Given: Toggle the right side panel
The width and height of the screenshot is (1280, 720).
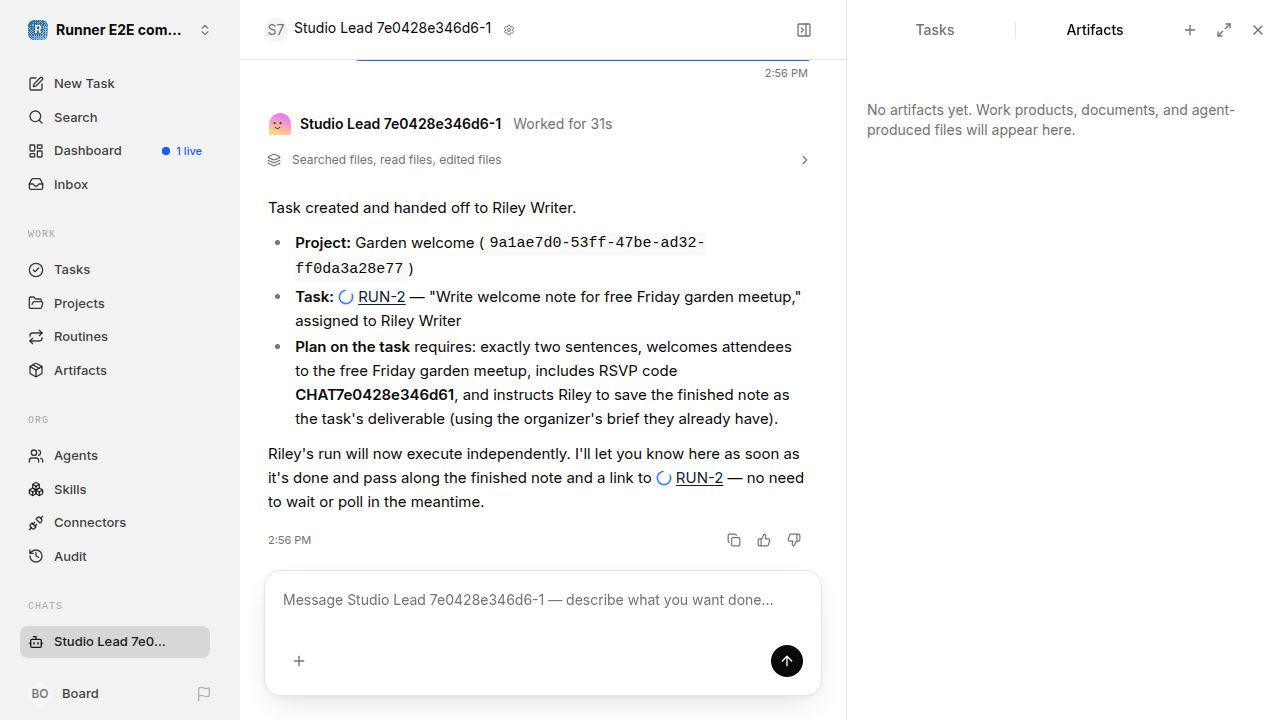Looking at the screenshot, I should coord(804,30).
